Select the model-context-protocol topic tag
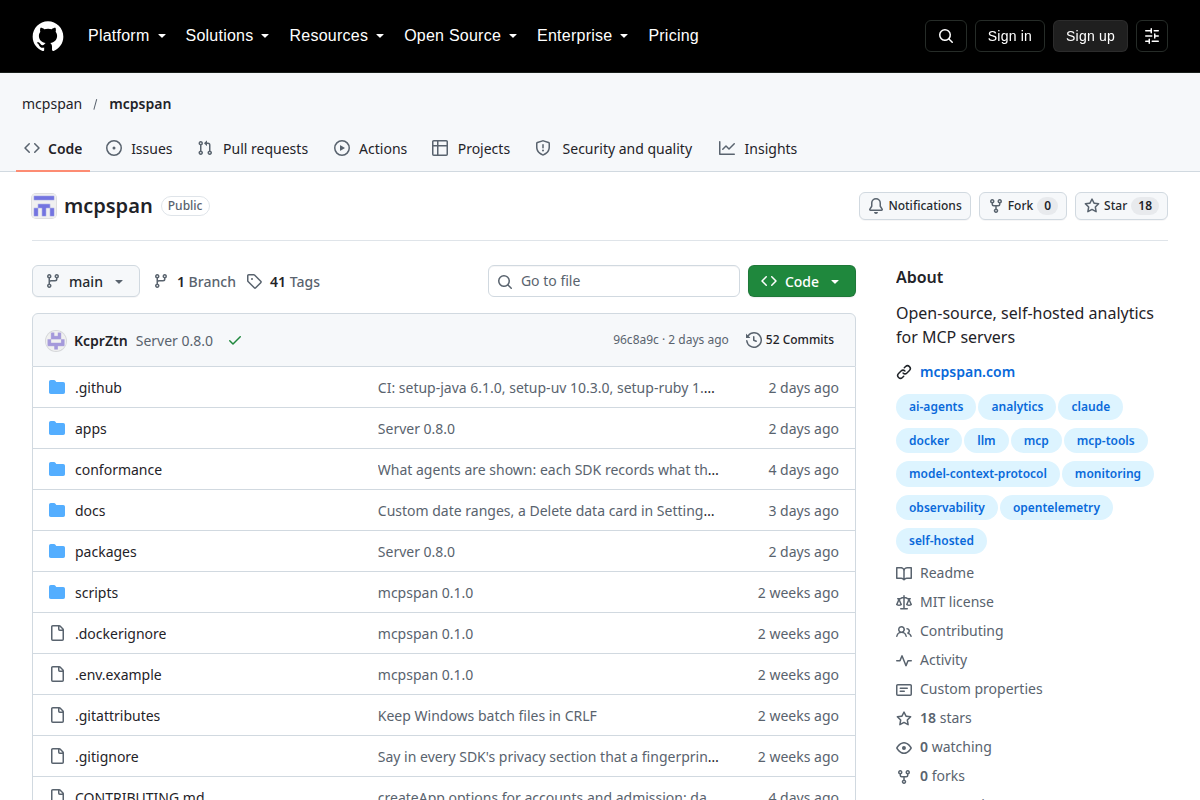This screenshot has width=1200, height=800. (x=978, y=474)
